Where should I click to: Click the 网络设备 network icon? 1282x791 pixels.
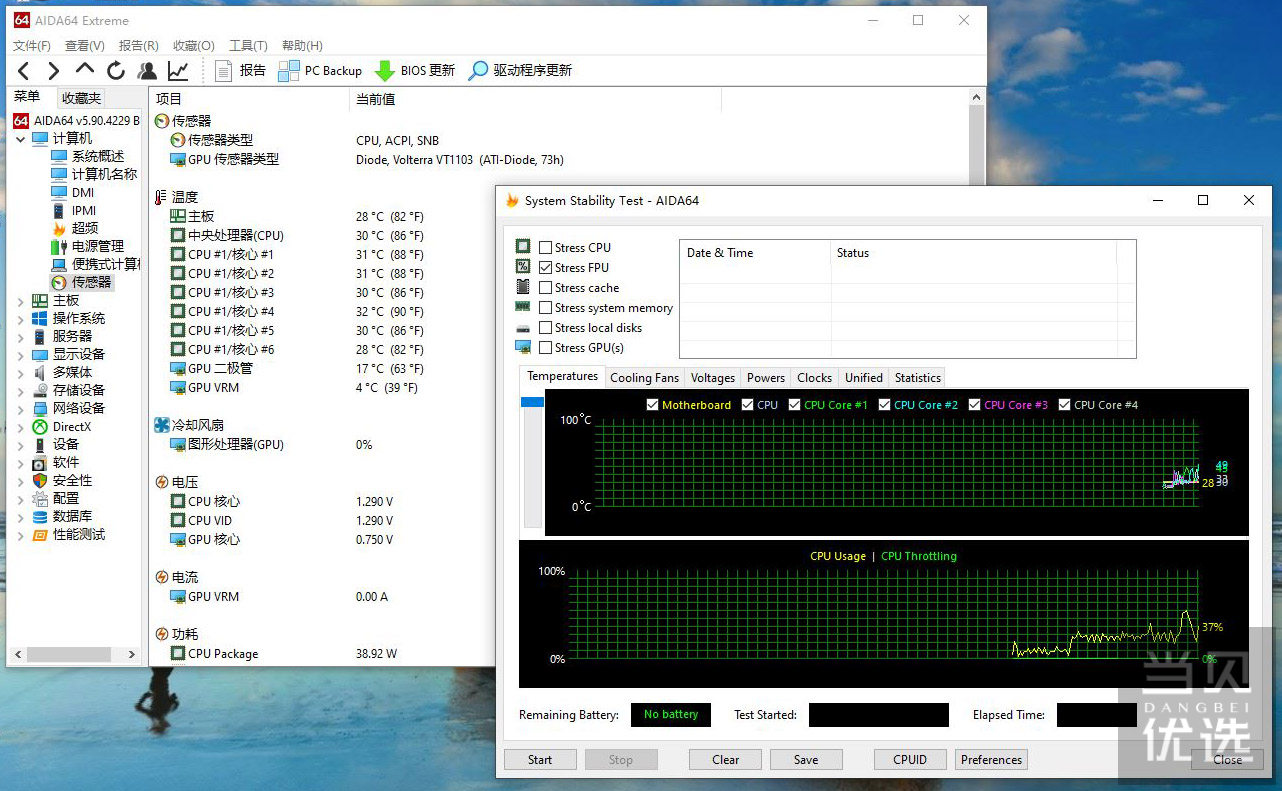(x=40, y=408)
